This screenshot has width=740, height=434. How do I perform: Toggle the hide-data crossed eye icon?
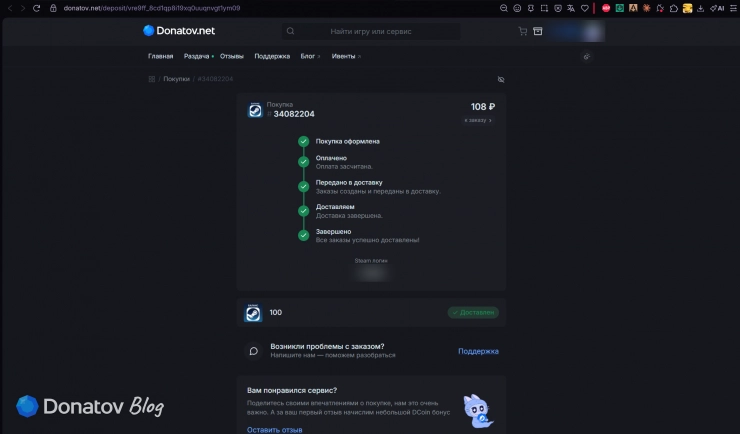[x=501, y=79]
